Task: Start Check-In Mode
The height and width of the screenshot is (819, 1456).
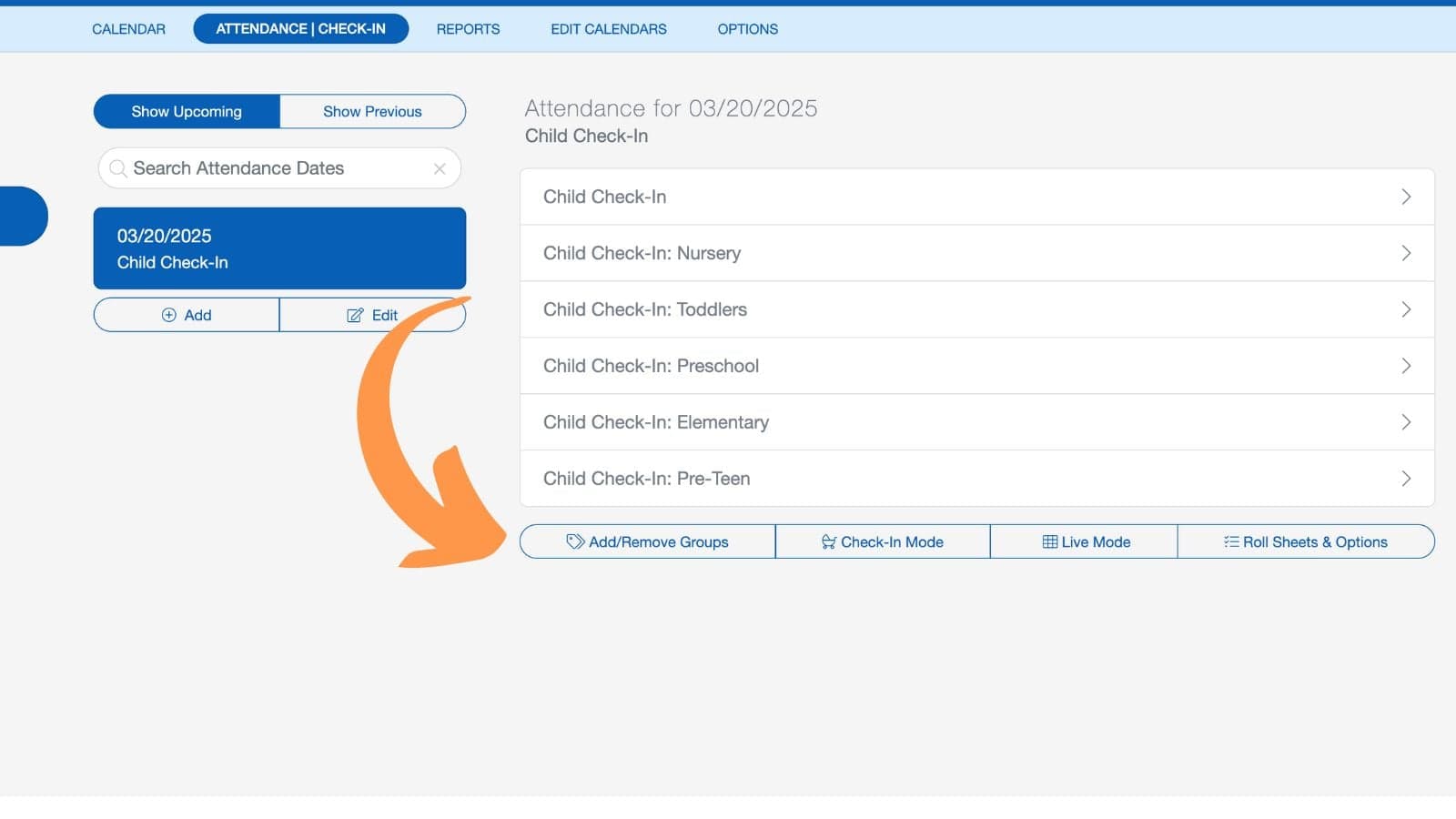Action: click(x=883, y=541)
